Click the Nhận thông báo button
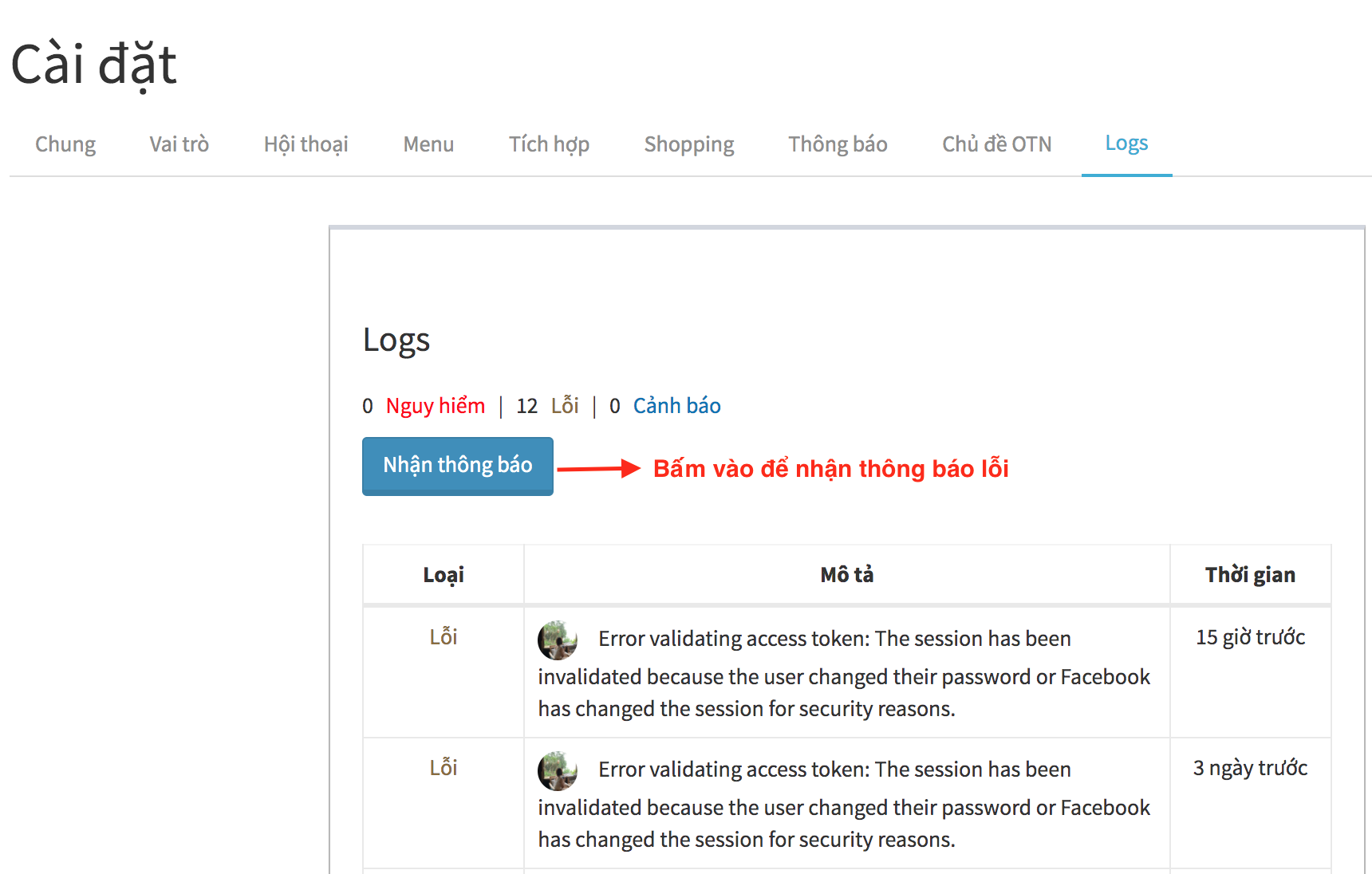Image resolution: width=1372 pixels, height=874 pixels. [x=458, y=466]
